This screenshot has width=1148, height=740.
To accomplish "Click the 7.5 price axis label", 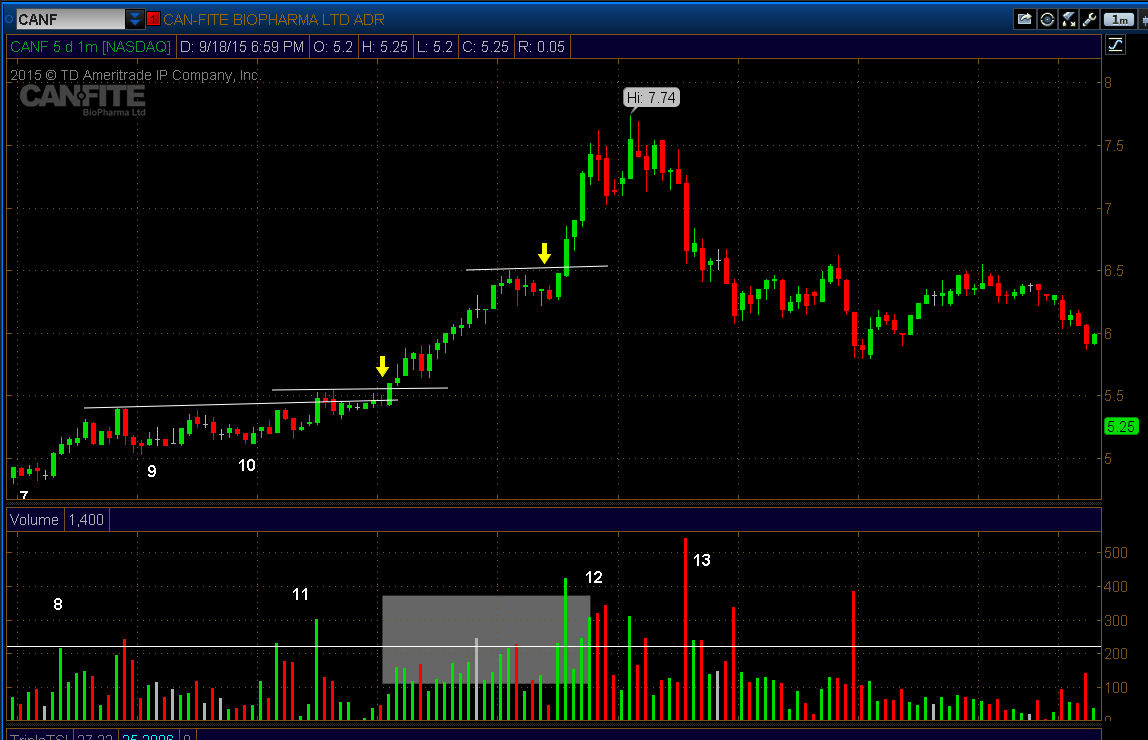I will 1114,146.
